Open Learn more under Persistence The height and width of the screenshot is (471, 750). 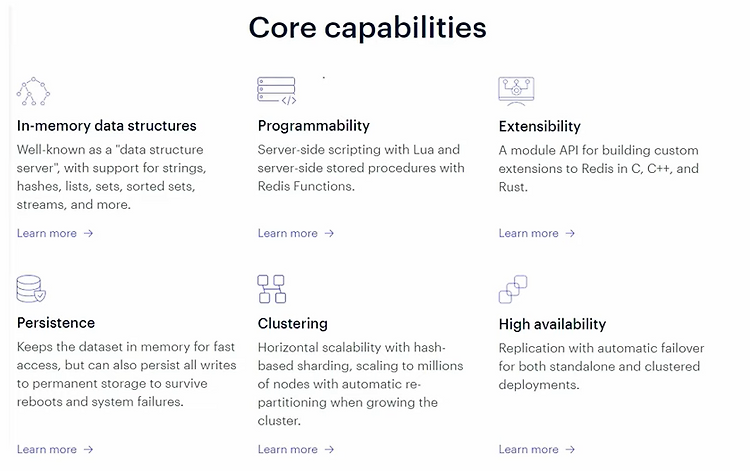click(x=55, y=449)
